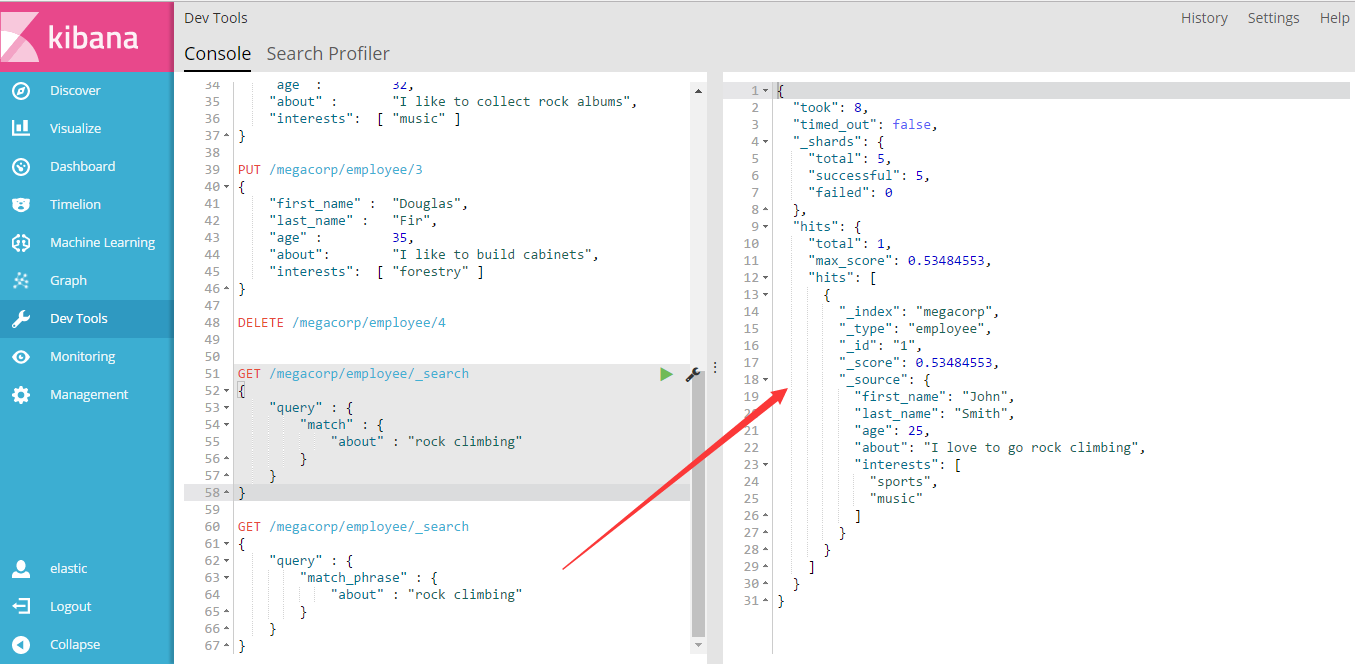The width and height of the screenshot is (1355, 664).
Task: Collapse root fold at response line 1
Action: pyautogui.click(x=765, y=91)
